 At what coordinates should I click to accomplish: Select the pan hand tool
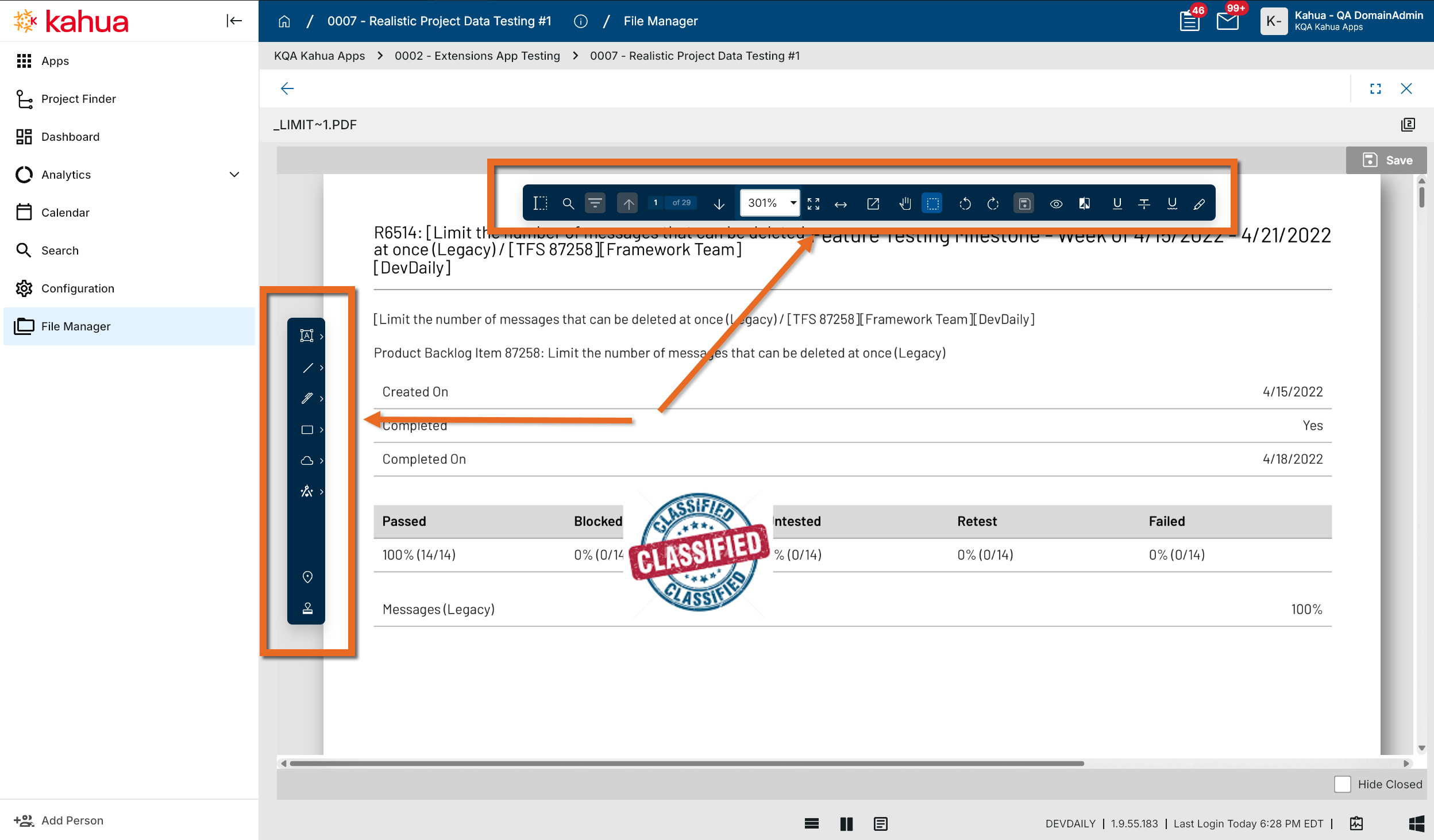pyautogui.click(x=905, y=203)
